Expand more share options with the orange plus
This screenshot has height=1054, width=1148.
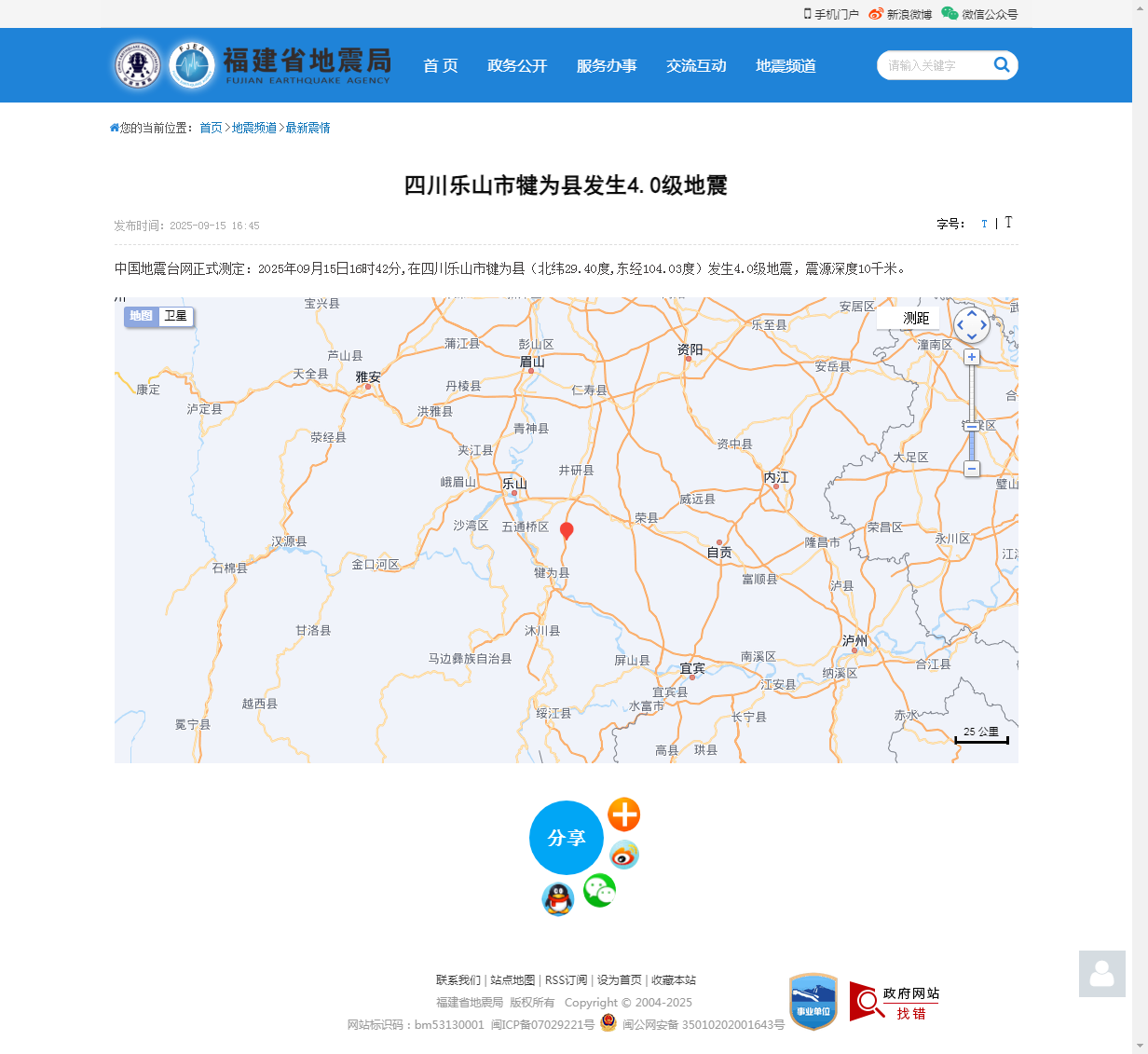[x=623, y=814]
